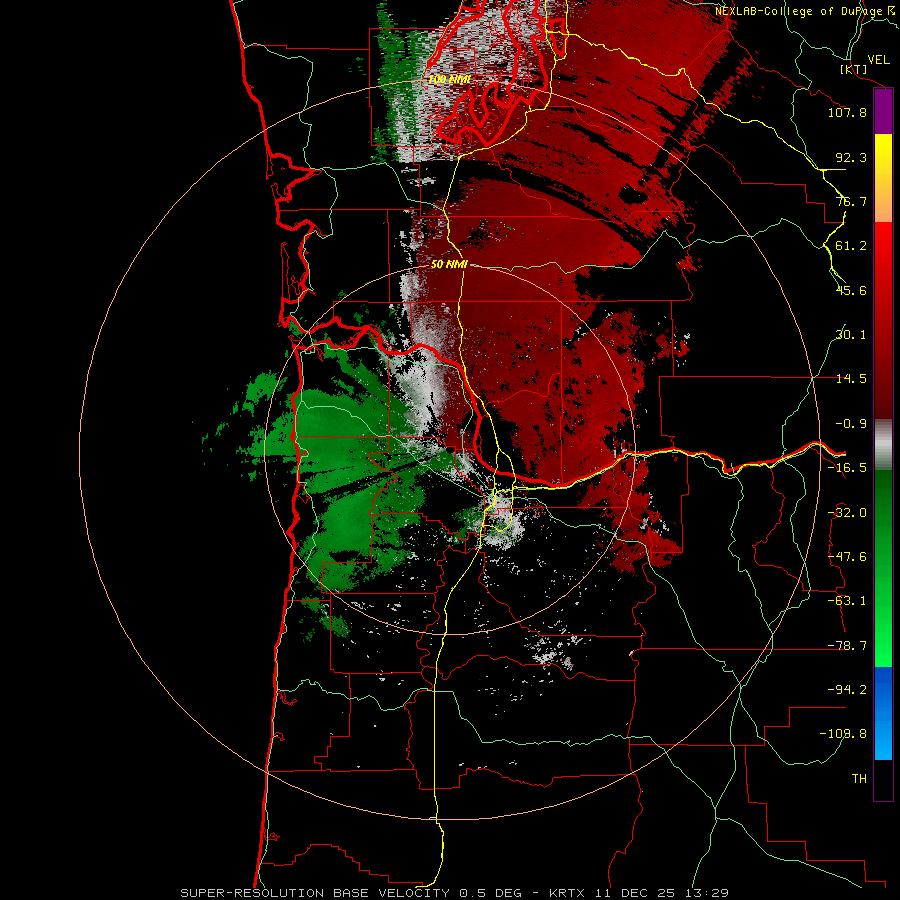Click the 92.3 legend value
Viewport: 900px width, 900px height.
851,157
